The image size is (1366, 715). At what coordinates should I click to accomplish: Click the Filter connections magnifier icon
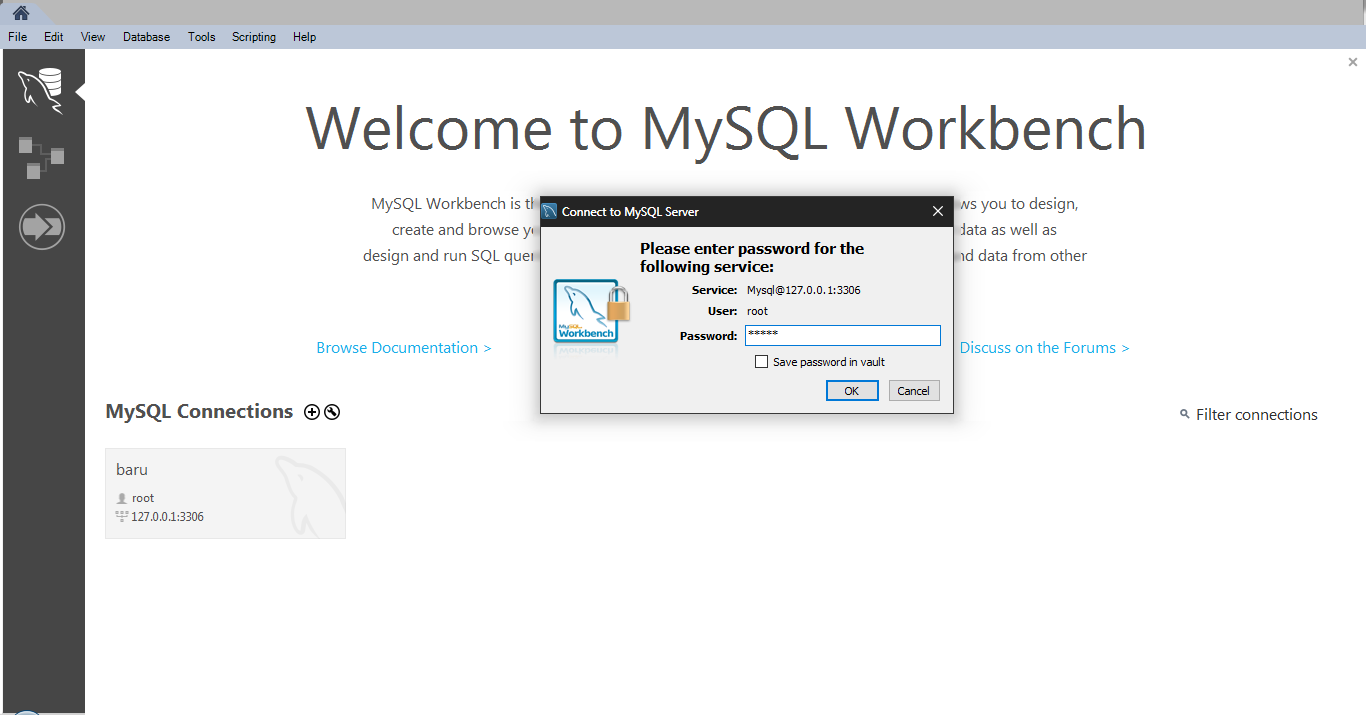pos(1185,414)
